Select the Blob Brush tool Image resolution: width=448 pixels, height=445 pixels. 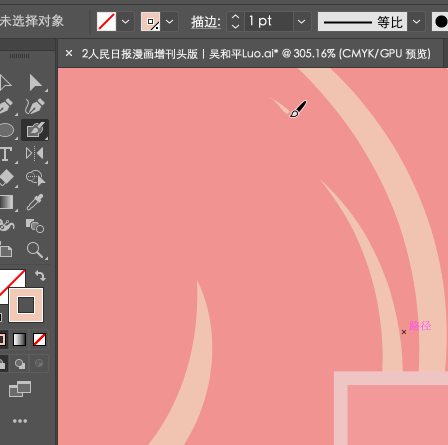pos(35,130)
